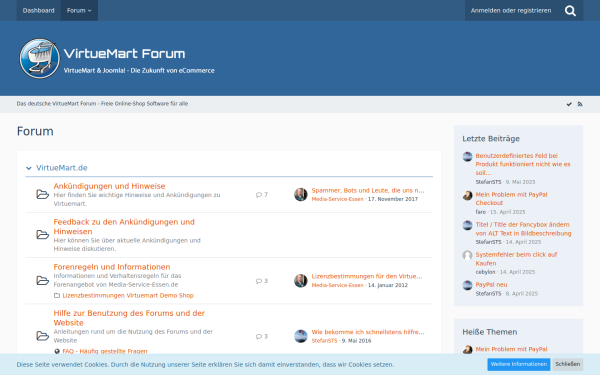Open thread Lizenzbestimmungen für den Virtue...
The width and height of the screenshot is (600, 375).
click(367, 276)
